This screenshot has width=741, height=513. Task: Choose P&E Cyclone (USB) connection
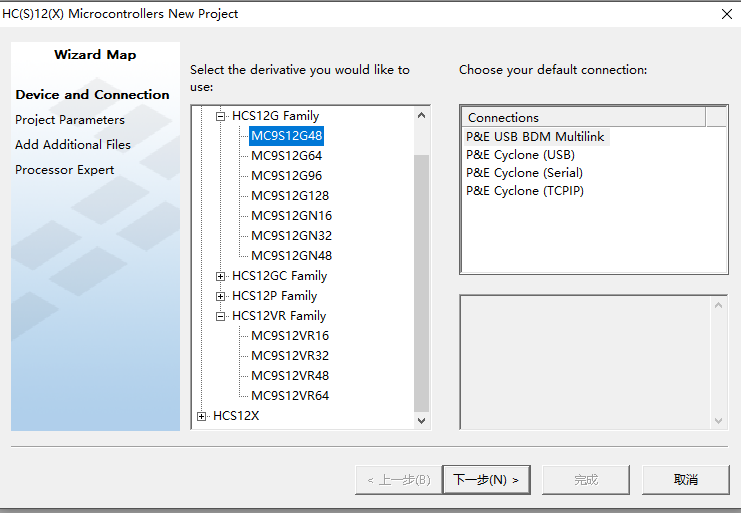click(520, 155)
